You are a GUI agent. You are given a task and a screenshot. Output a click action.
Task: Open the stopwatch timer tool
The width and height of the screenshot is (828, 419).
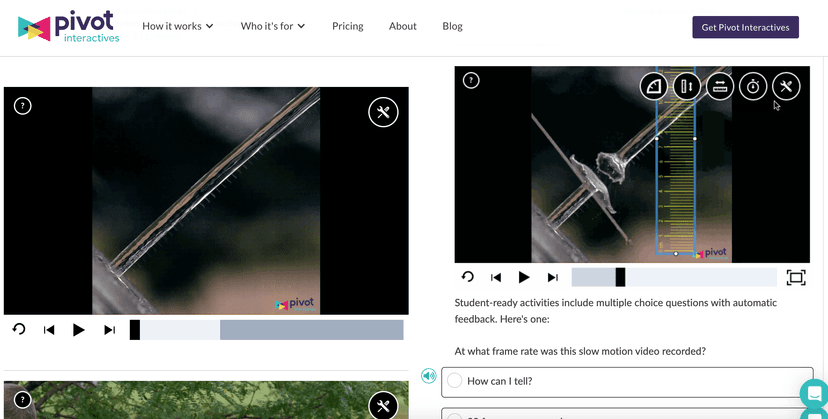pos(753,87)
